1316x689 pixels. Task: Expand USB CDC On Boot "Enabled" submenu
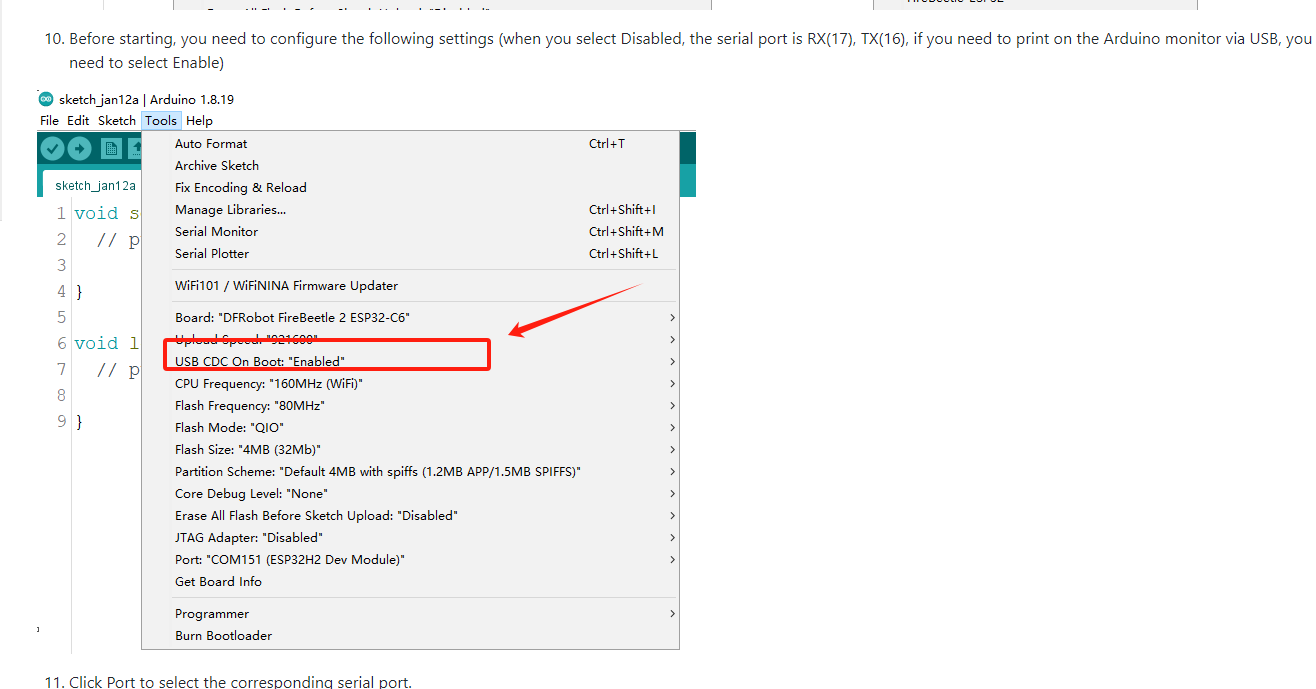(x=411, y=362)
